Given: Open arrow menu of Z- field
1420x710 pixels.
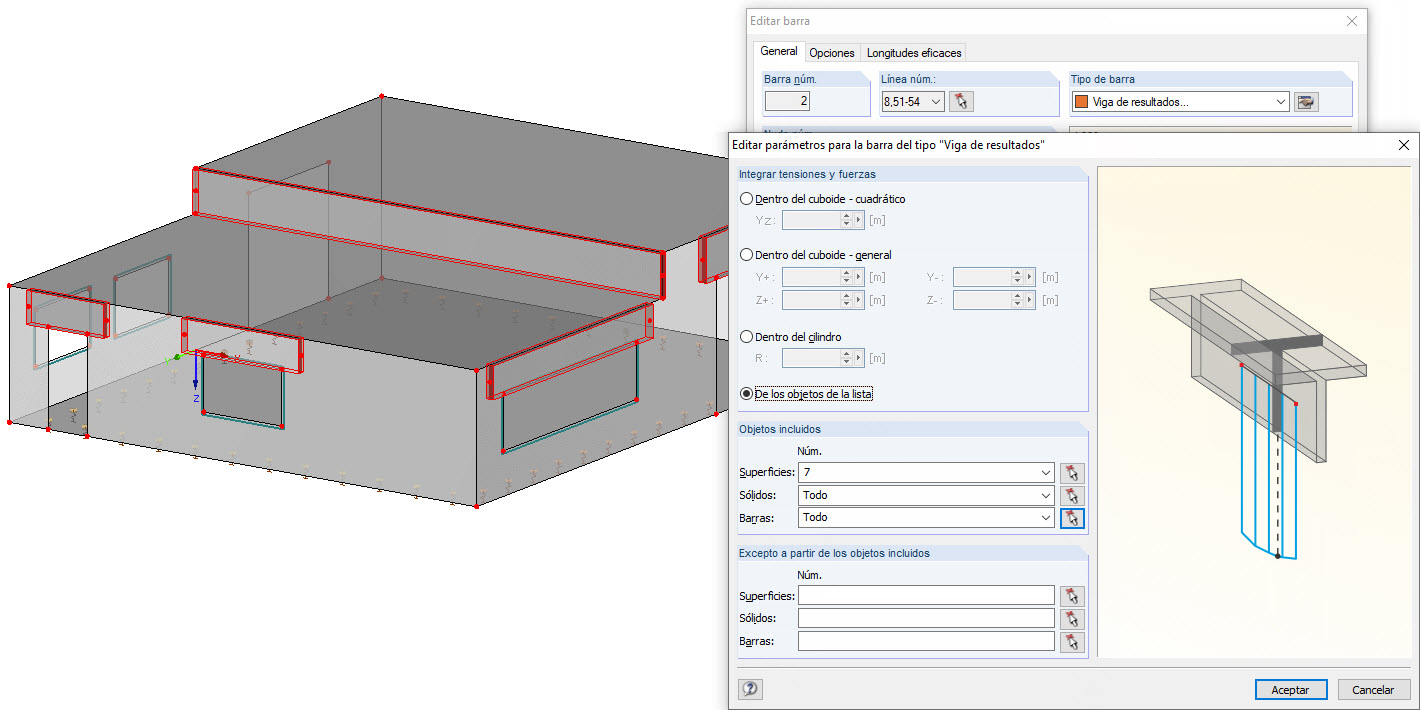Looking at the screenshot, I should pyautogui.click(x=1029, y=300).
